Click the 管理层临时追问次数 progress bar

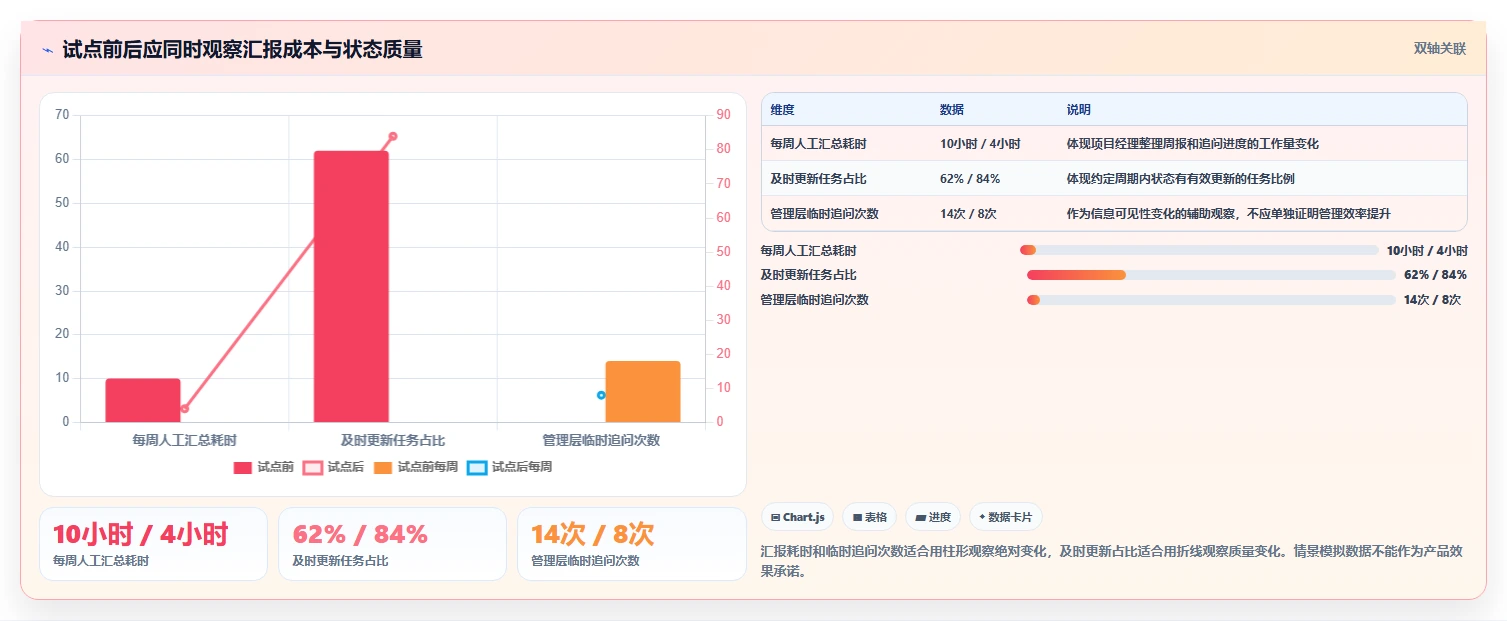1211,300
